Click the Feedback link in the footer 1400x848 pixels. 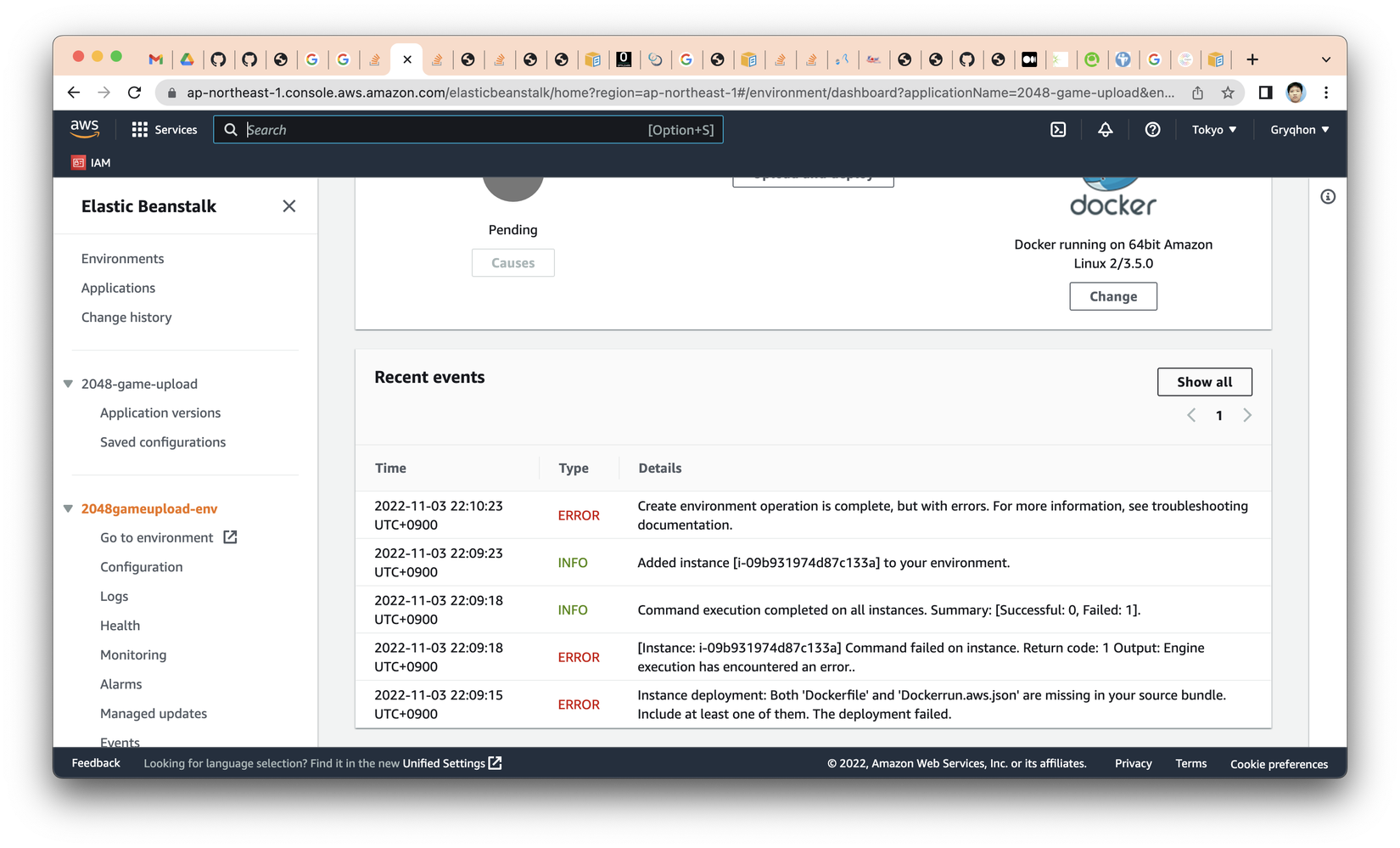click(96, 763)
